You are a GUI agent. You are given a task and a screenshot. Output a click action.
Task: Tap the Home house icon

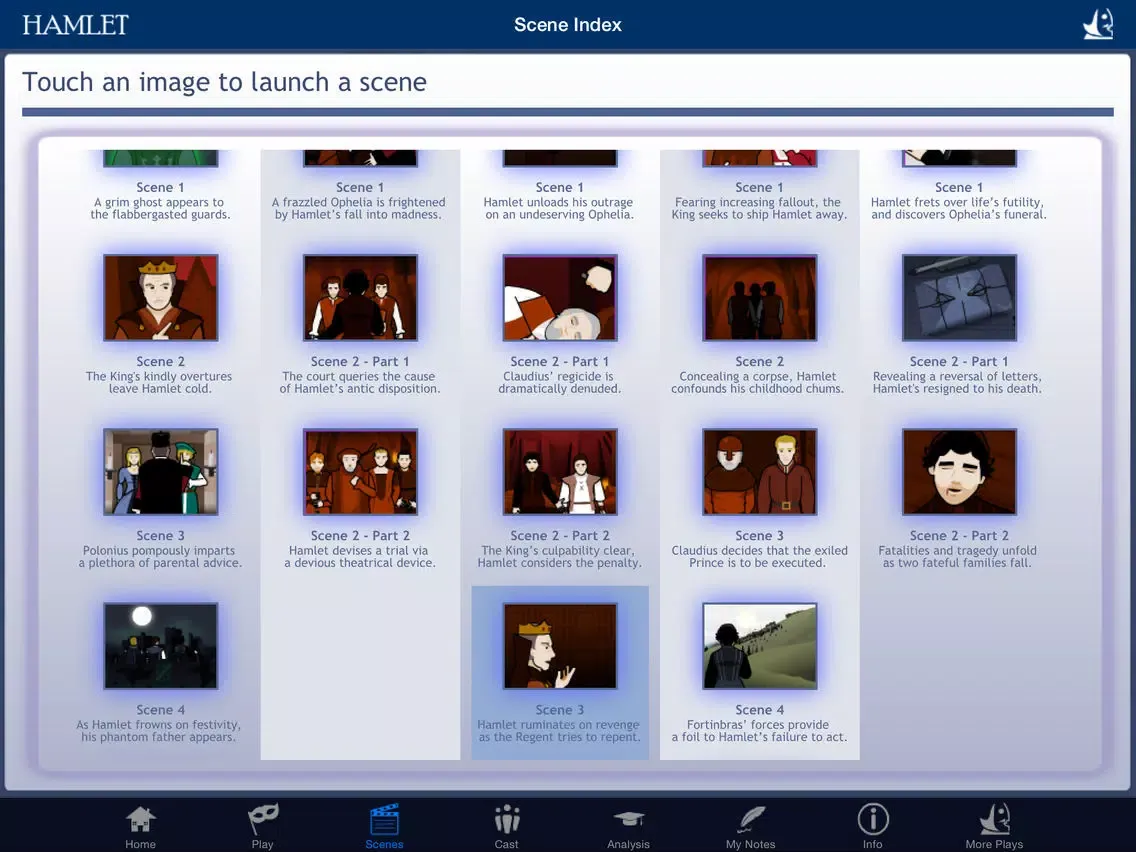point(141,819)
